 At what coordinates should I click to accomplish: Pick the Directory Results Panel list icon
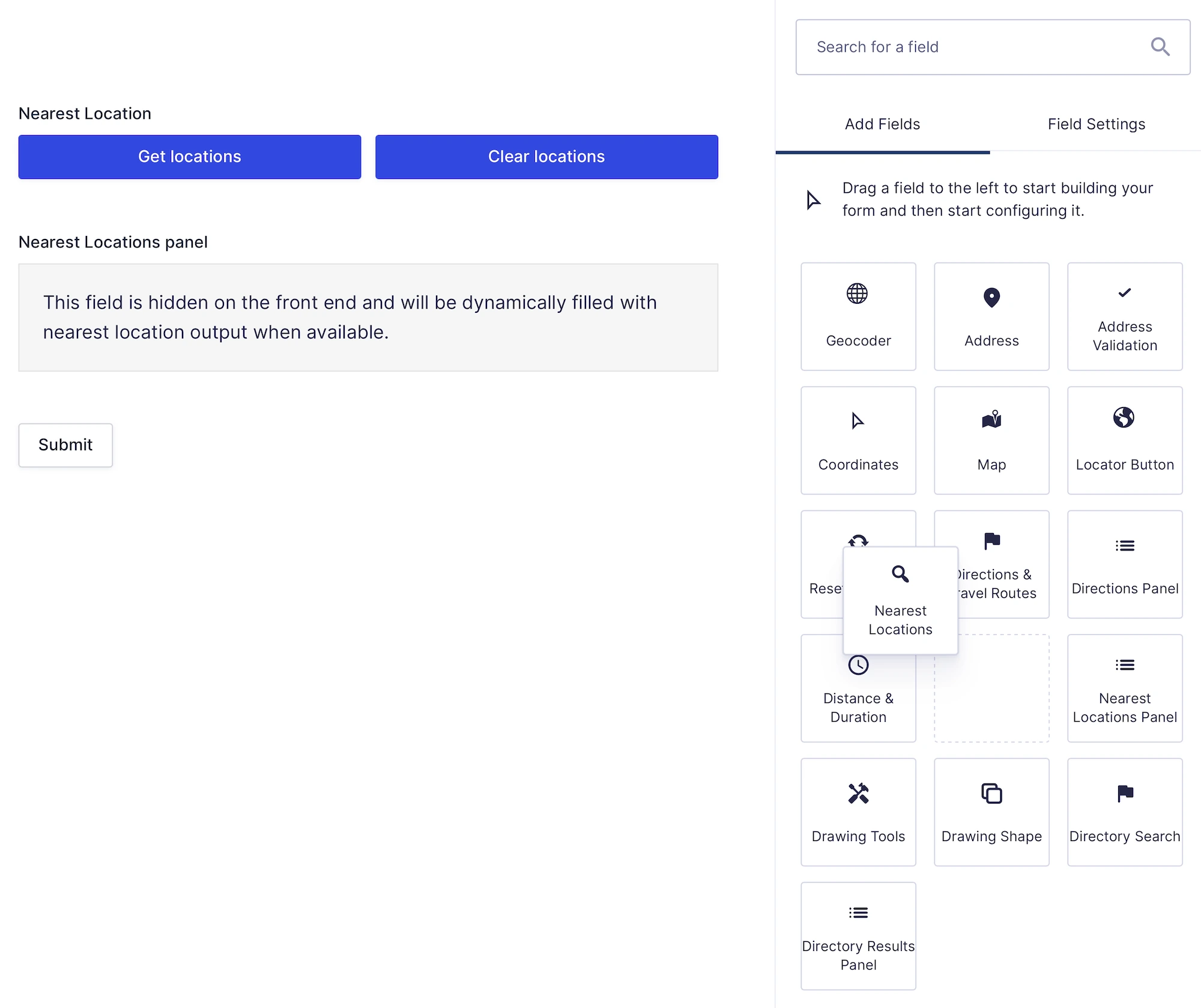click(858, 913)
